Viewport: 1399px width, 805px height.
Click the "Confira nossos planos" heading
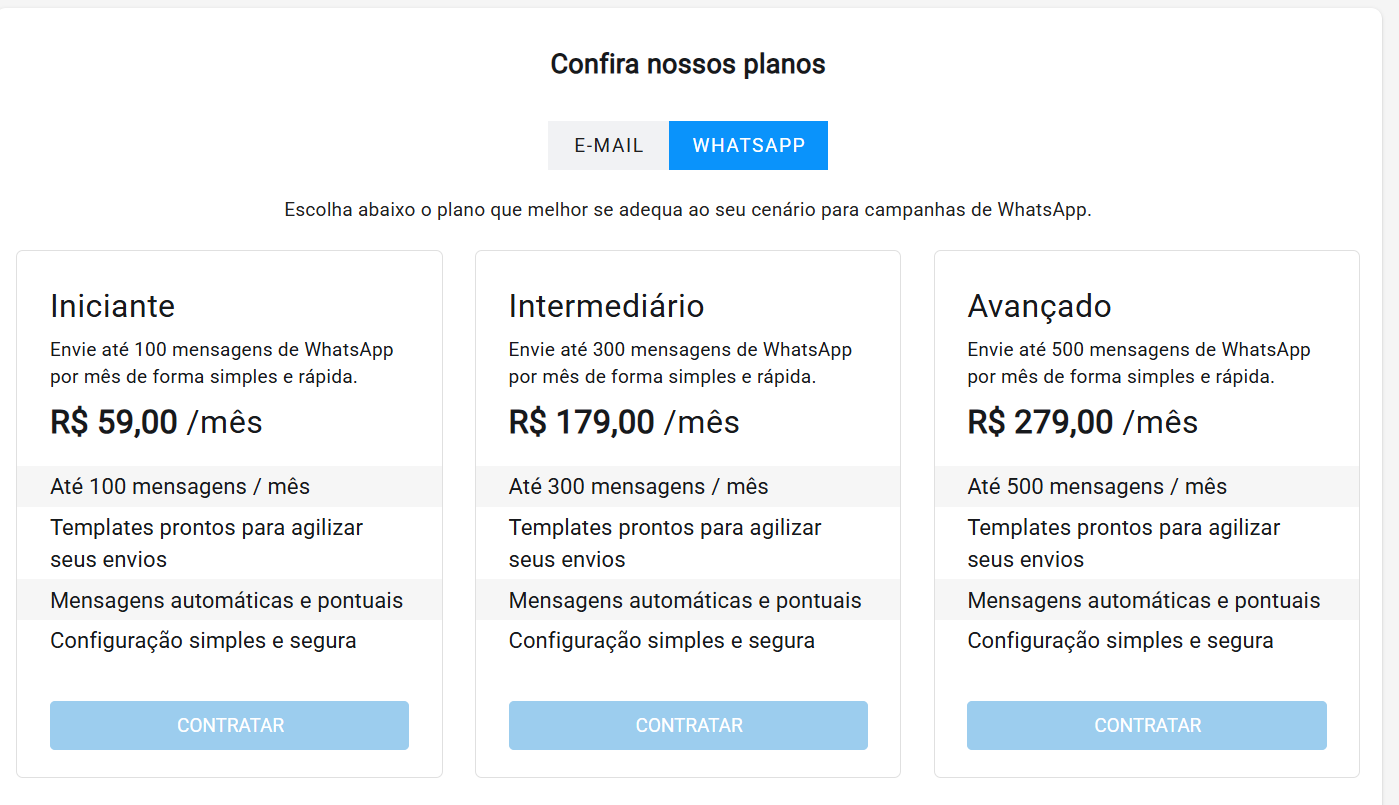[688, 65]
